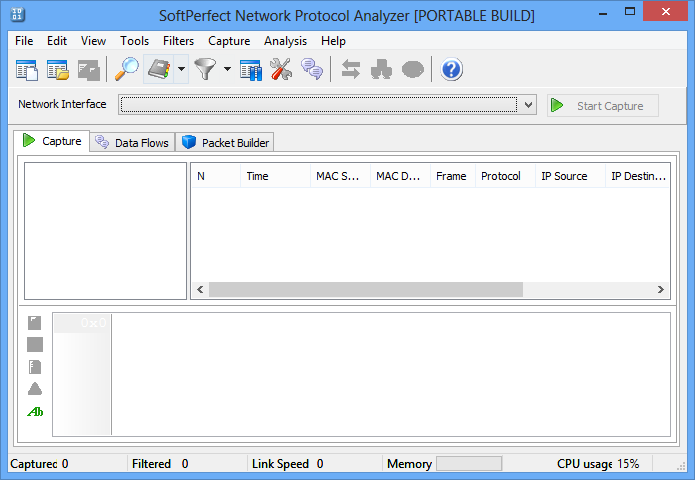
Task: Click the MAC S... column header
Action: point(340,176)
